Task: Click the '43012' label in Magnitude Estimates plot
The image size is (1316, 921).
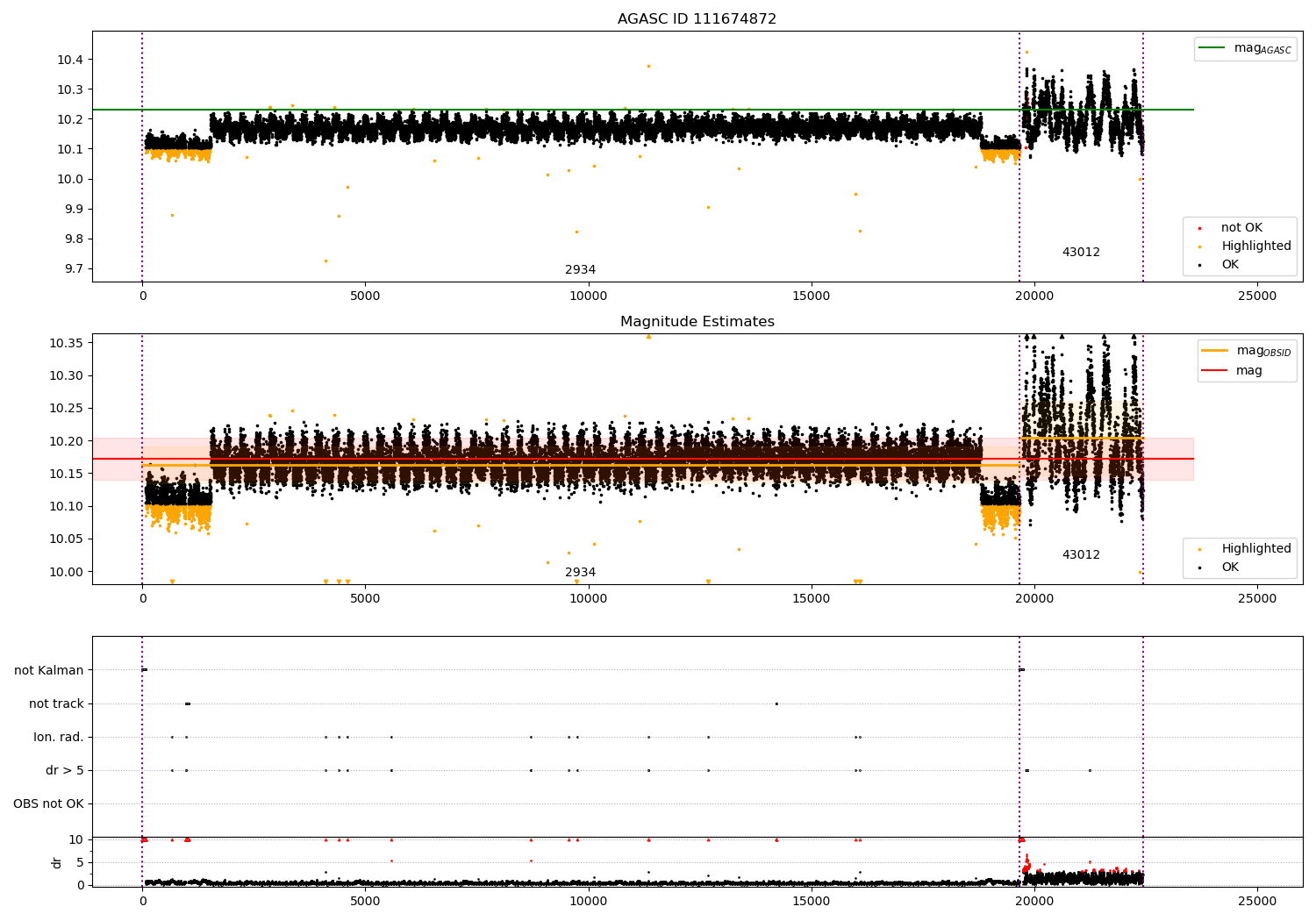Action: pyautogui.click(x=1081, y=555)
